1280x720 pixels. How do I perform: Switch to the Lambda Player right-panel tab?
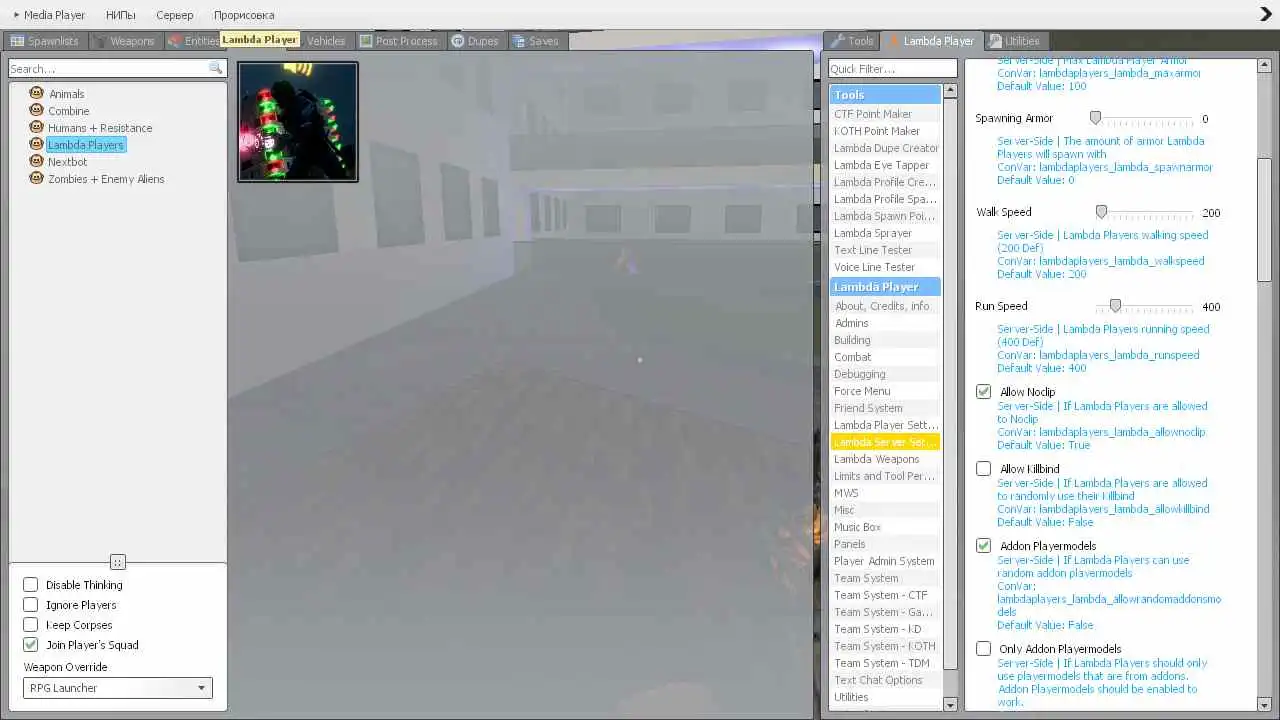(x=931, y=41)
